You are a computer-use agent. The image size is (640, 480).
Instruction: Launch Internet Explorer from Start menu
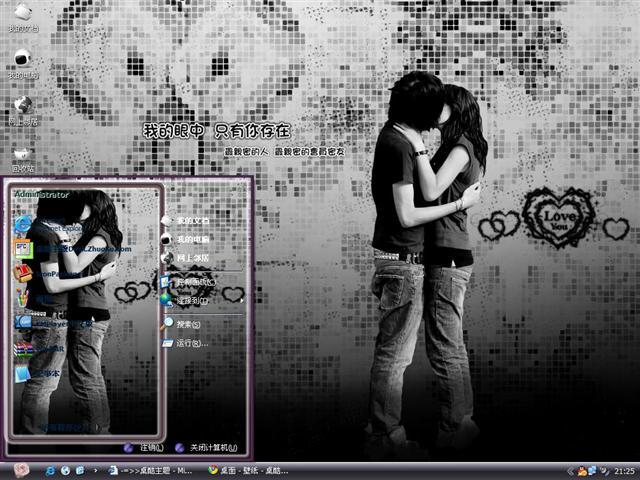tap(24, 223)
